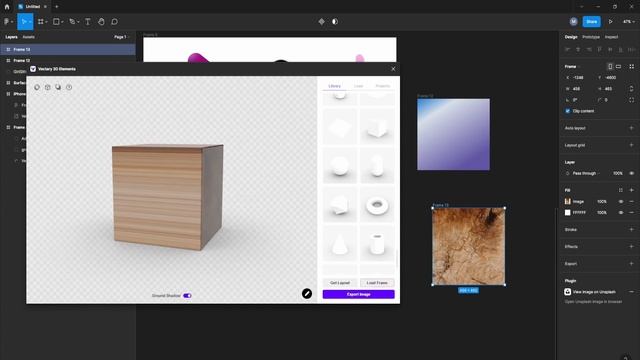
Task: Remove the Image fill with minus
Action: (x=631, y=202)
